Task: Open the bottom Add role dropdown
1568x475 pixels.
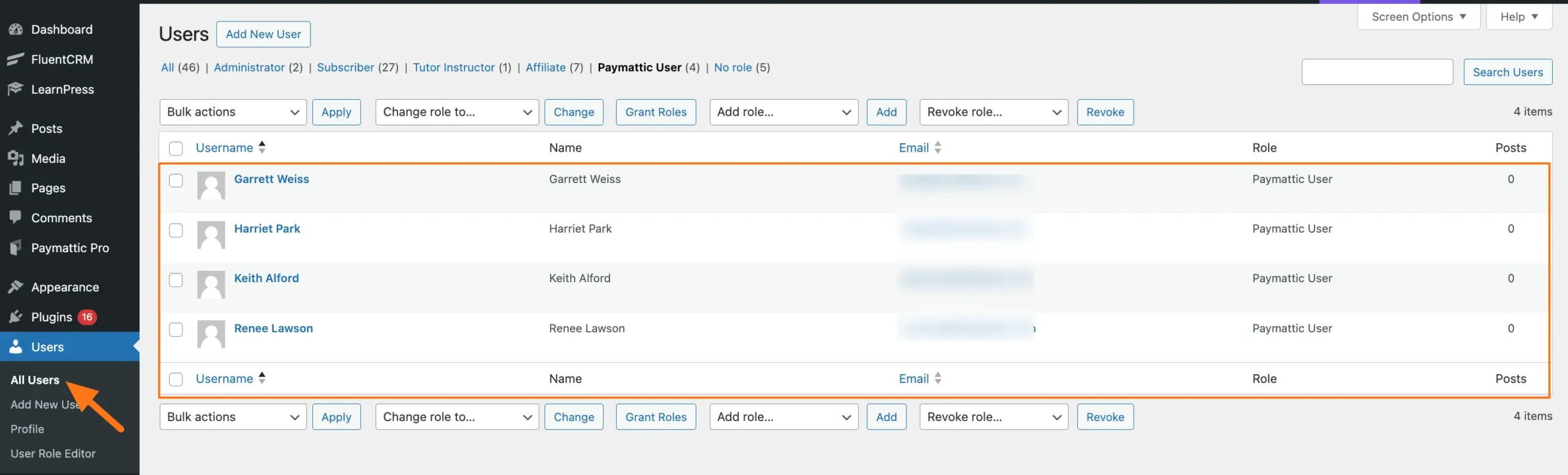Action: click(784, 417)
